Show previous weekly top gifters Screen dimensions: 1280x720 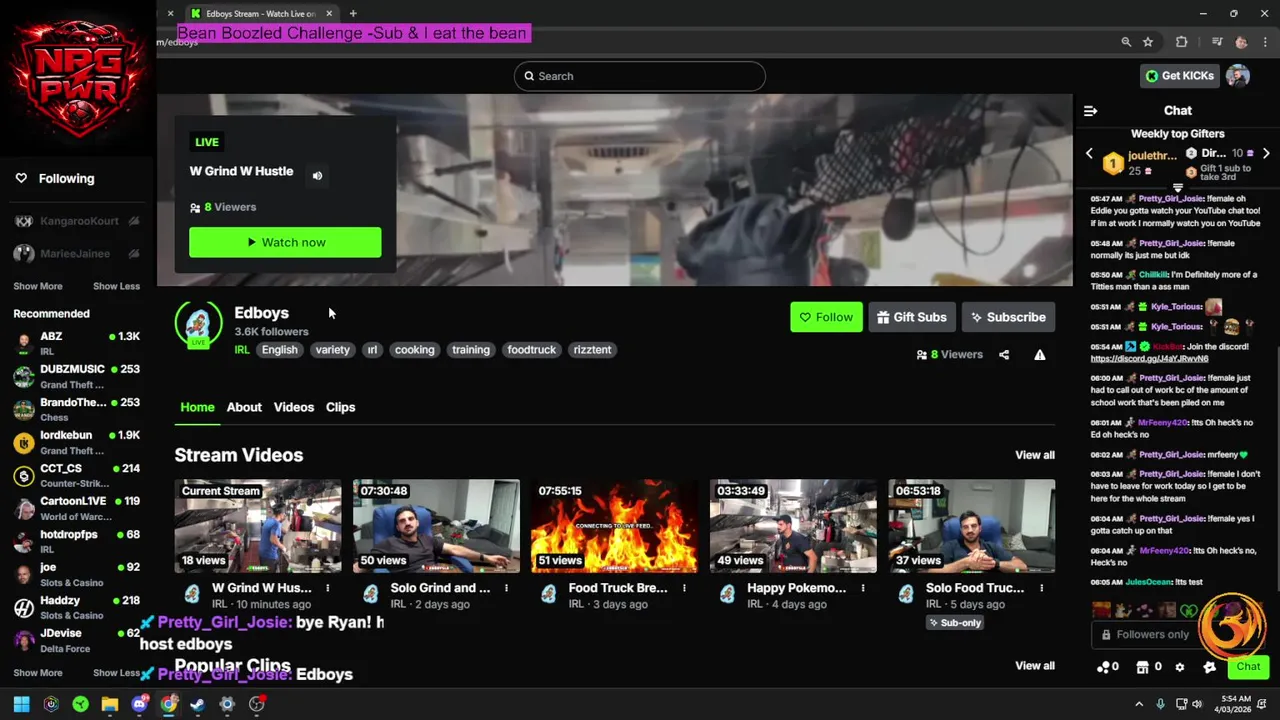(x=1090, y=154)
